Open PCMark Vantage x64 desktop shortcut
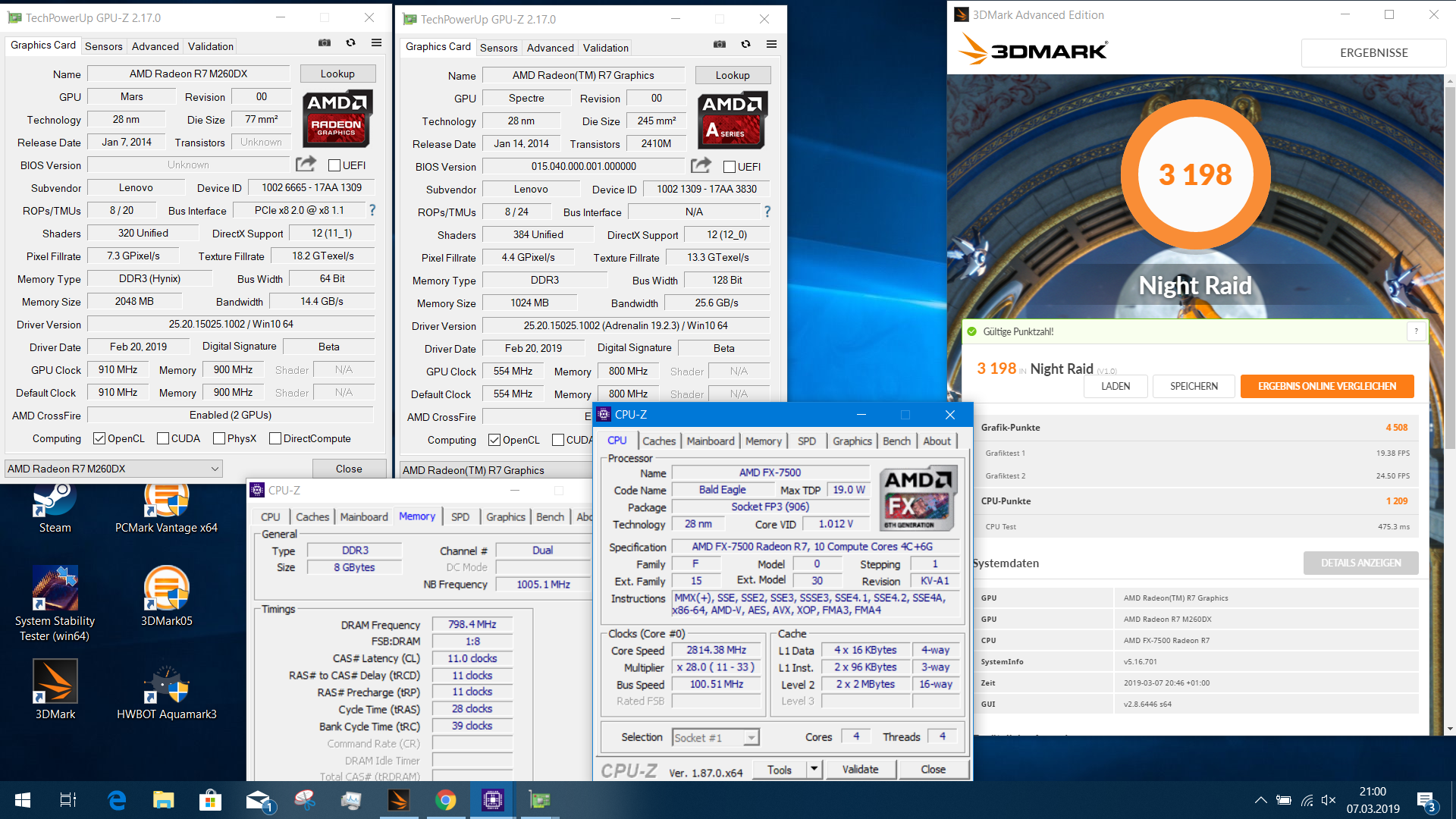The height and width of the screenshot is (819, 1456). point(166,510)
